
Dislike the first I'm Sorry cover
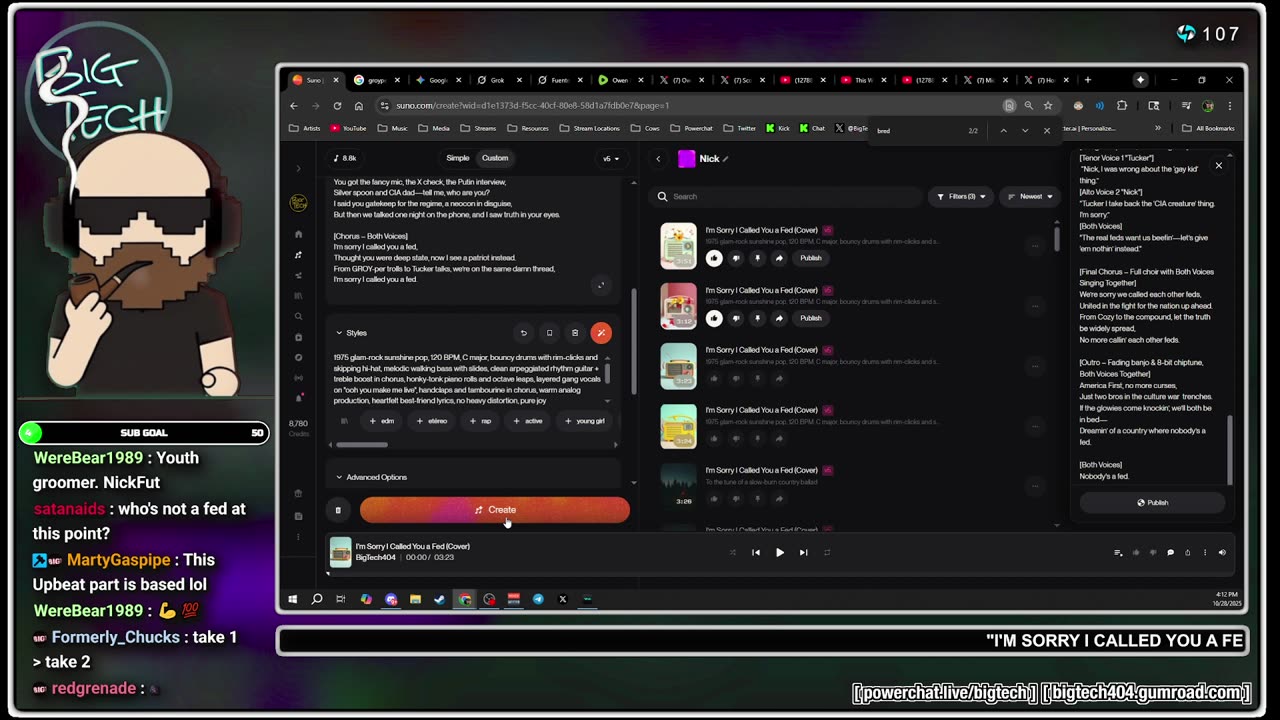point(736,258)
